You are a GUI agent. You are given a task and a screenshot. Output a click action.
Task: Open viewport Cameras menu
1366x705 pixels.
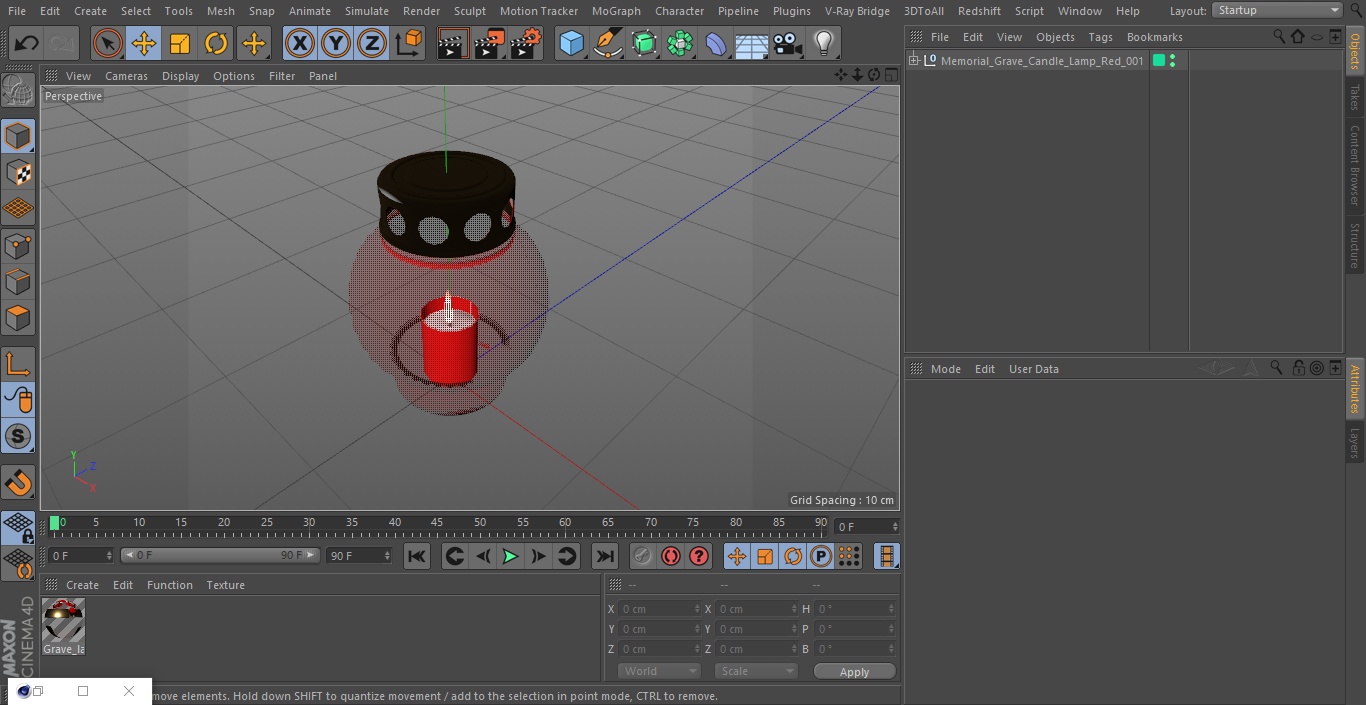coord(126,76)
